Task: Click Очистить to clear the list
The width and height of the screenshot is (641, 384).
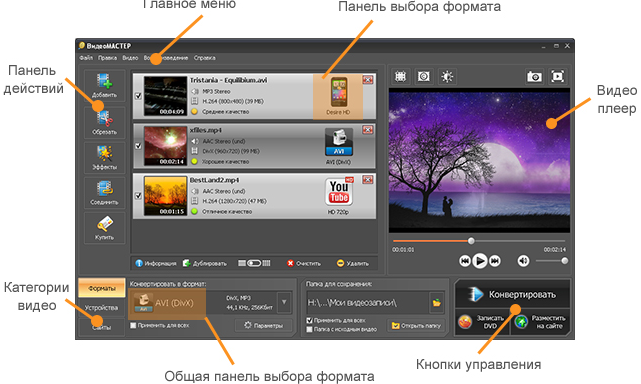Action: (x=304, y=263)
